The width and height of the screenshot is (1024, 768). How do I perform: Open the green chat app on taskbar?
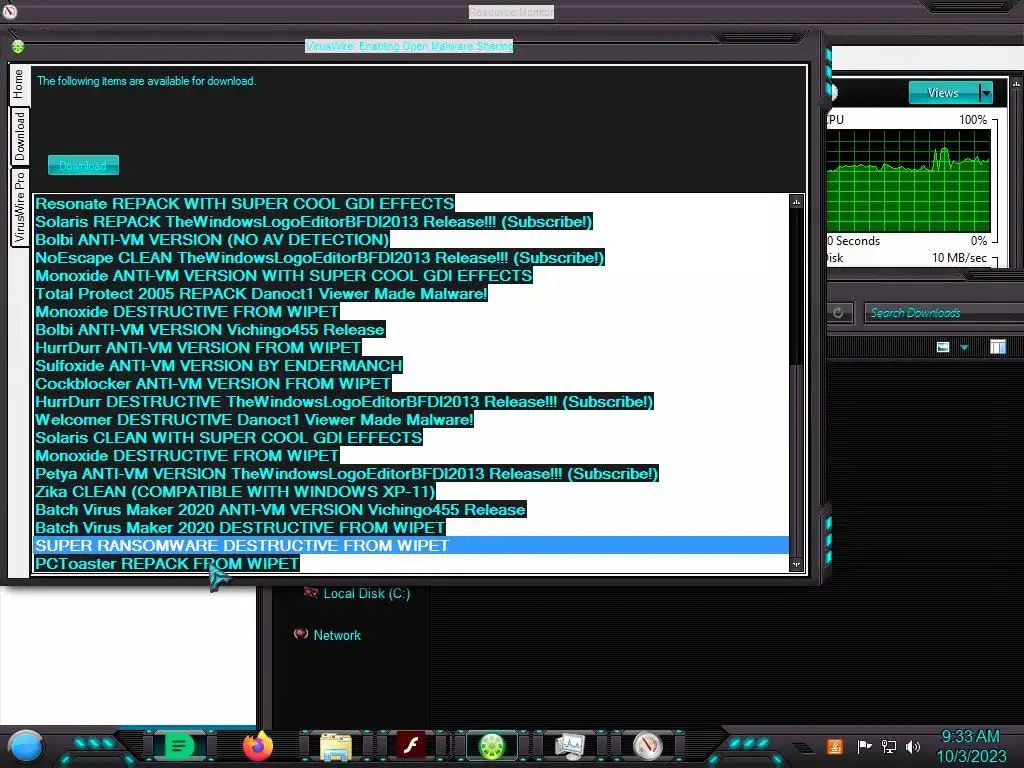pos(178,745)
